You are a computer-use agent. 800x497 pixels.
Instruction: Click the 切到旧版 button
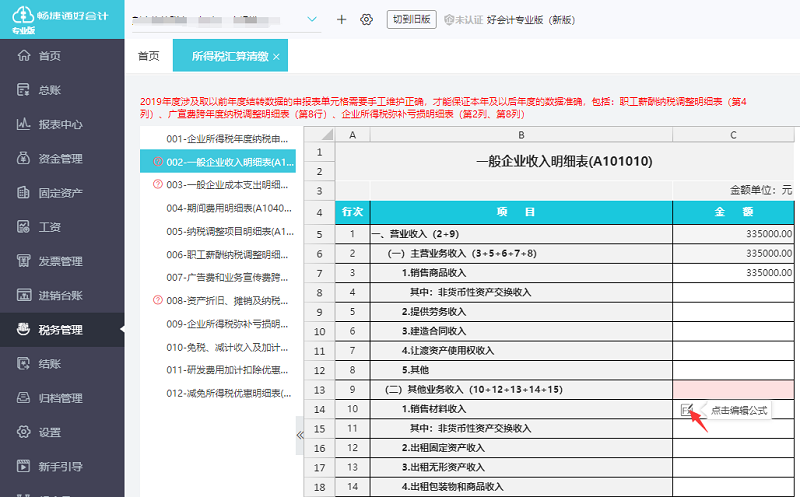point(410,19)
